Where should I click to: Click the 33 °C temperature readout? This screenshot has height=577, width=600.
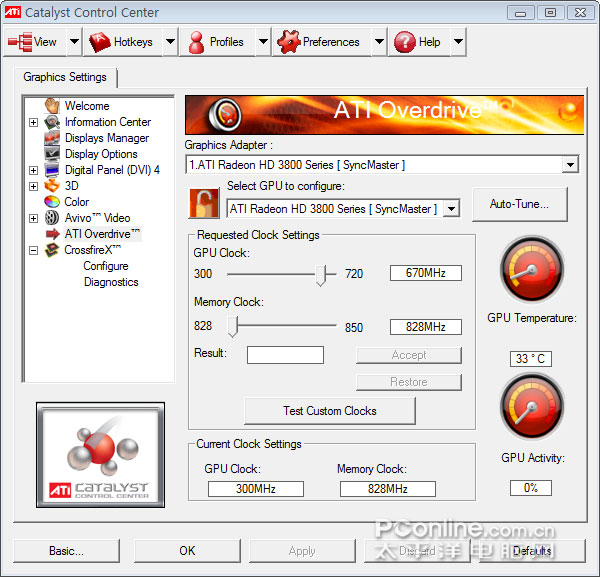coord(530,359)
